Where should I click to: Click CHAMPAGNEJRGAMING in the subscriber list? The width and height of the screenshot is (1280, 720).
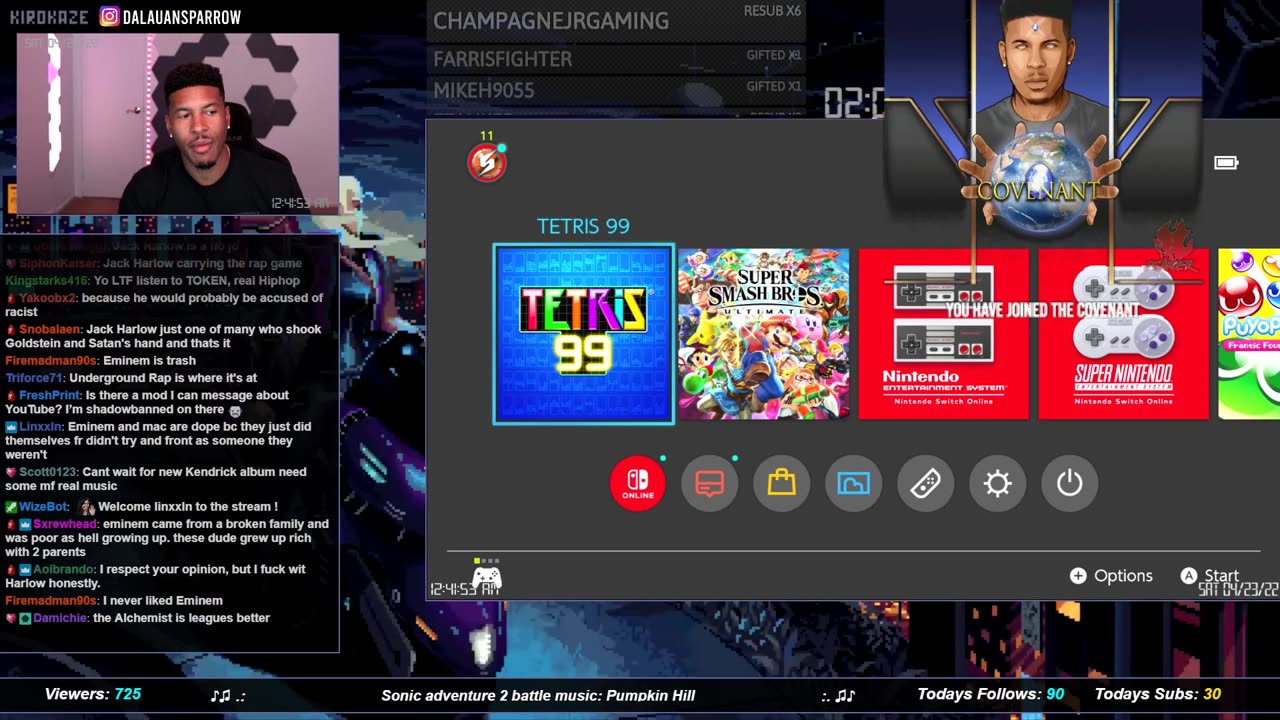pos(551,21)
